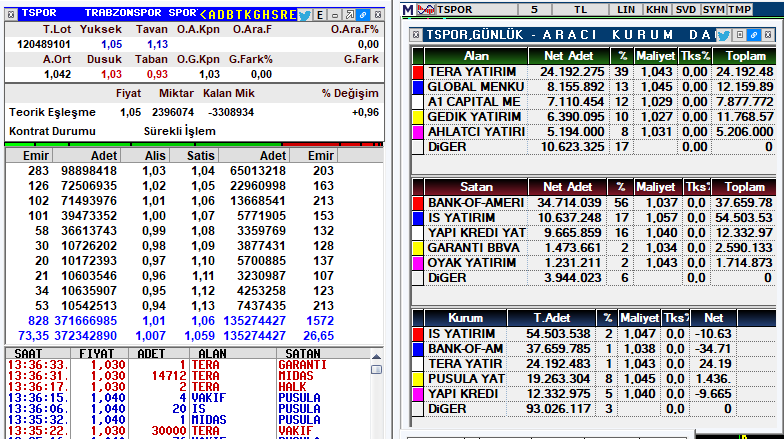Click ask quantity 22960998
Screen dimensions: 784x439
tap(258, 186)
